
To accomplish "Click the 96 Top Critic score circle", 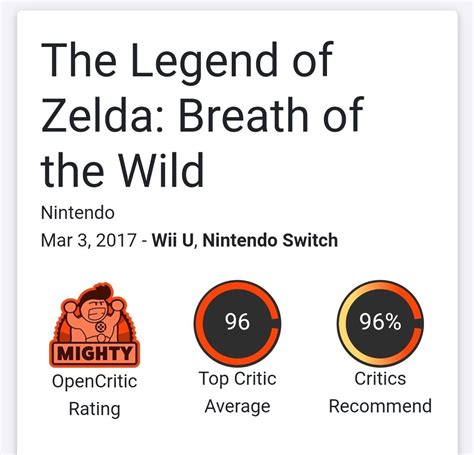I will (237, 323).
